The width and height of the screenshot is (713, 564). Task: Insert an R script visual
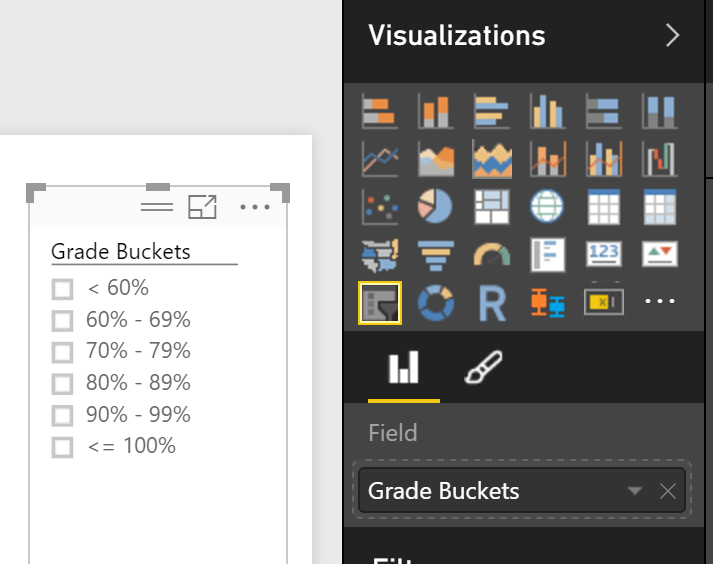tap(491, 303)
